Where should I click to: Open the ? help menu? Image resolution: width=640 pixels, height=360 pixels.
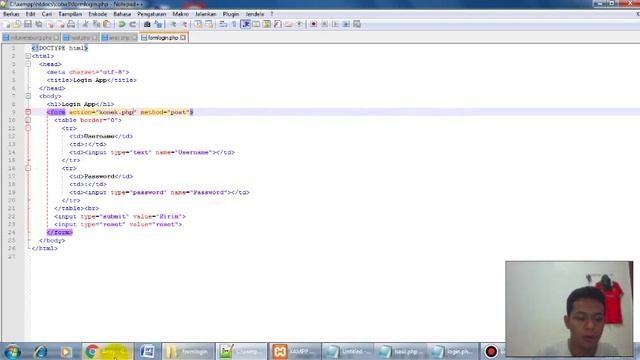(x=272, y=14)
